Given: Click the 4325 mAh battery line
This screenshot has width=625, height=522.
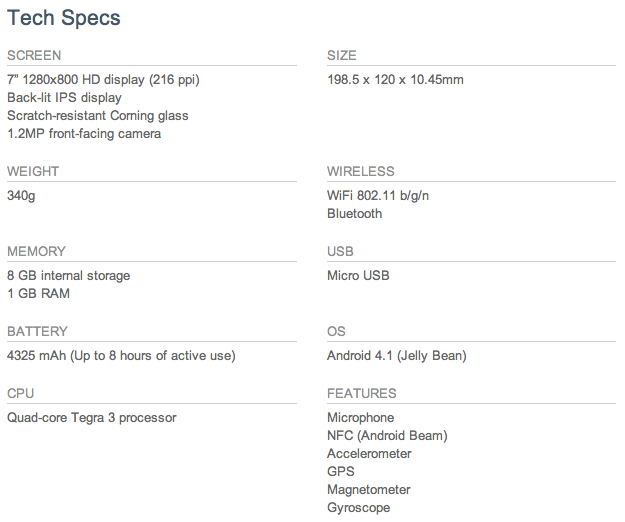Looking at the screenshot, I should pos(121,356).
